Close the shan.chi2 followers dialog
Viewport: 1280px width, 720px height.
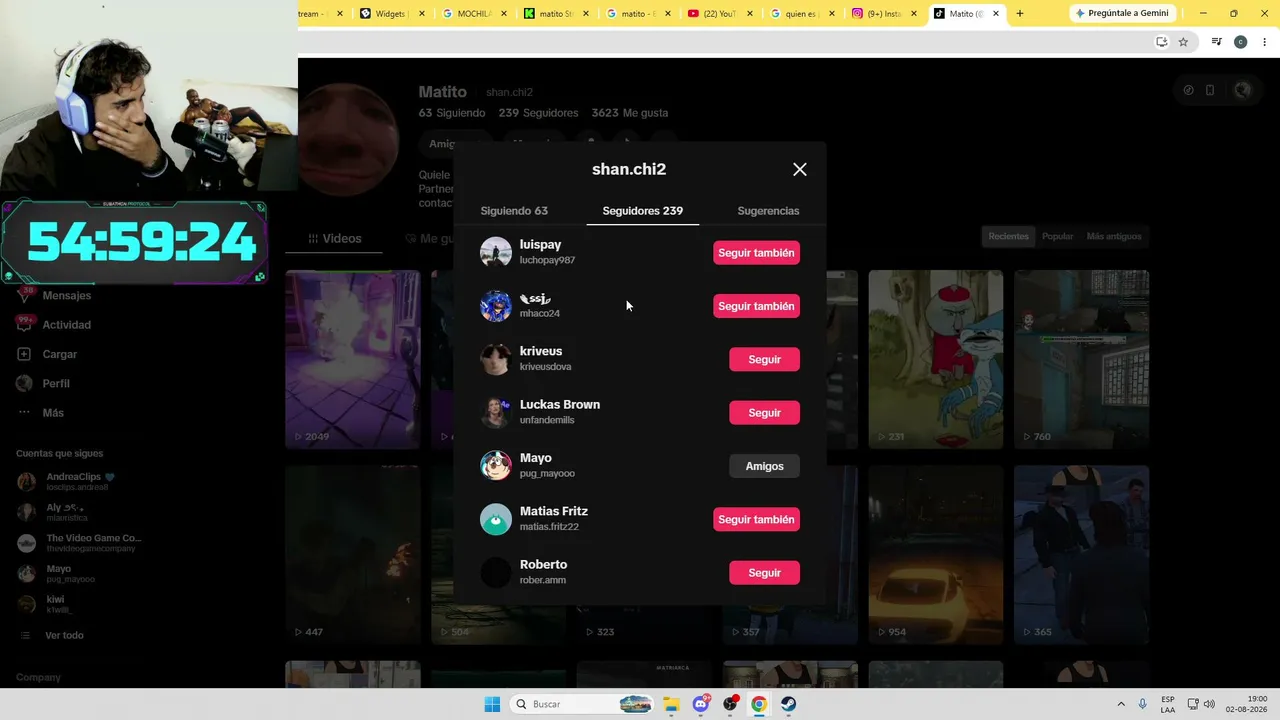(x=800, y=170)
